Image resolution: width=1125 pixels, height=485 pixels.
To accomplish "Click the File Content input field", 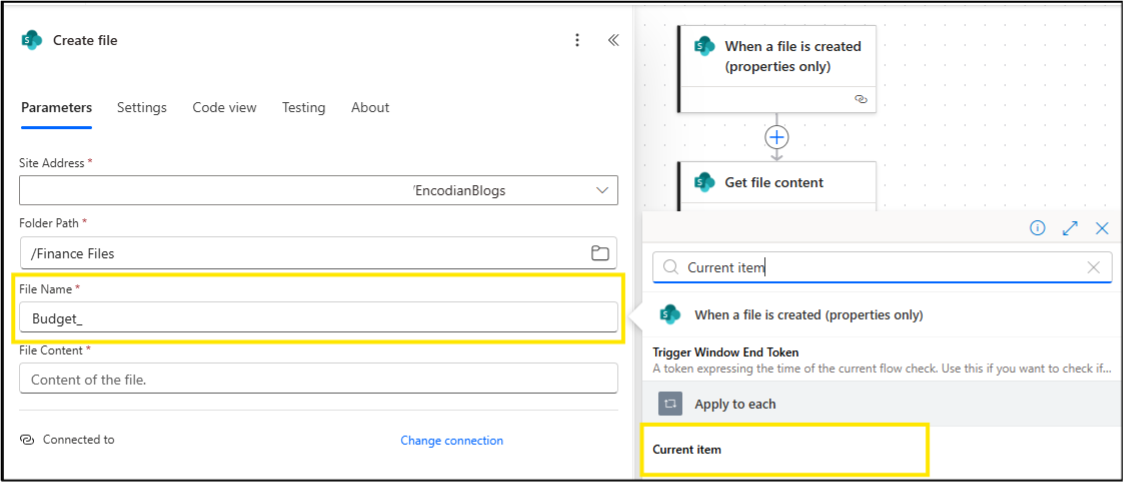I will click(x=318, y=379).
